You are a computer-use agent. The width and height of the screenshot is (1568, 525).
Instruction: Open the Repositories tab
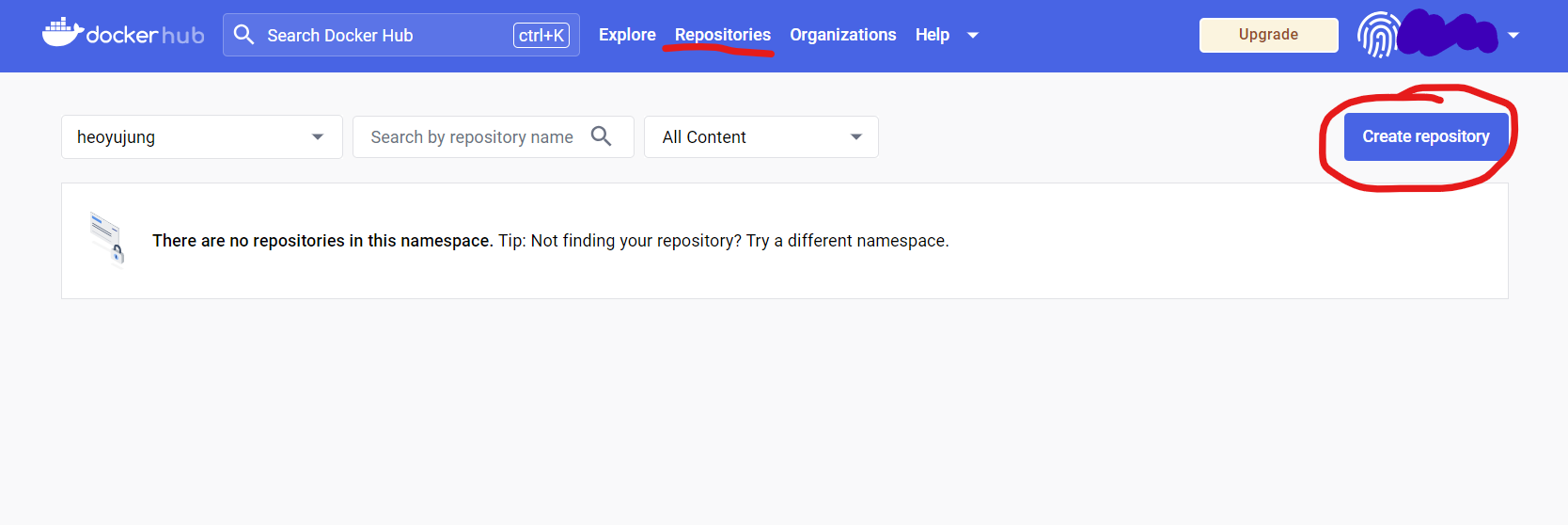723,35
